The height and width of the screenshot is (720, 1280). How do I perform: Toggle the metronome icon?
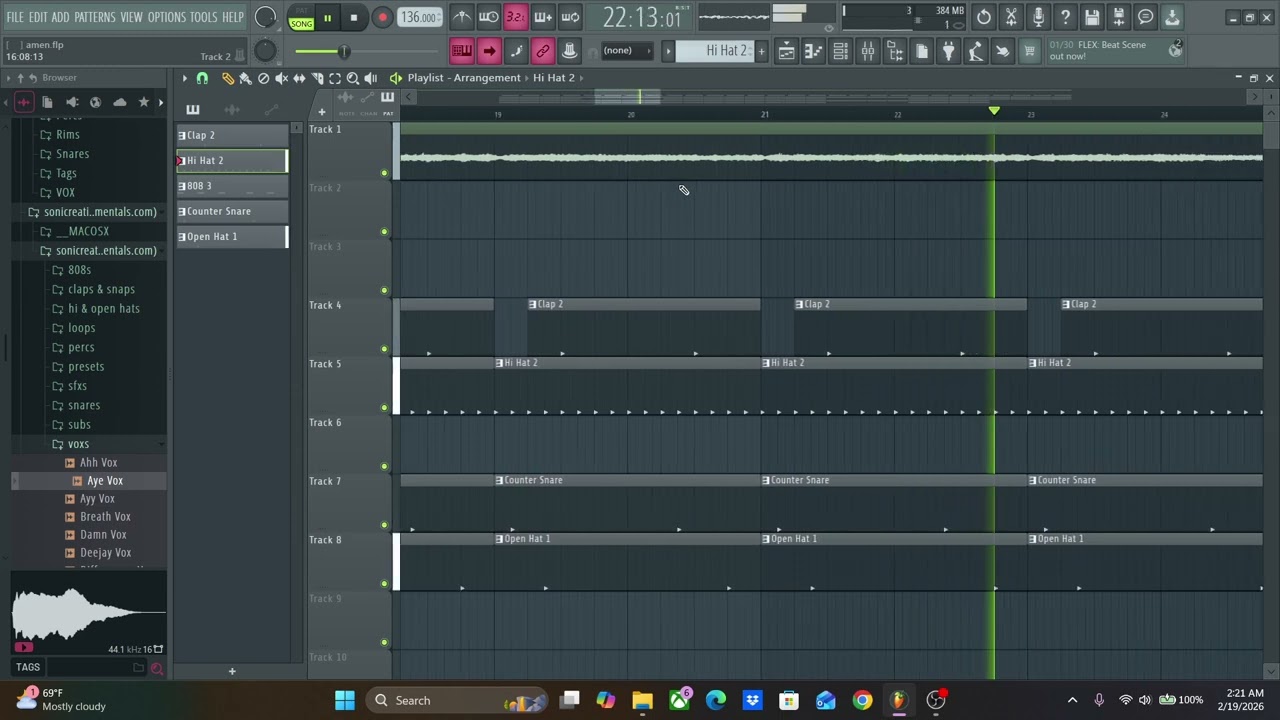tap(461, 16)
